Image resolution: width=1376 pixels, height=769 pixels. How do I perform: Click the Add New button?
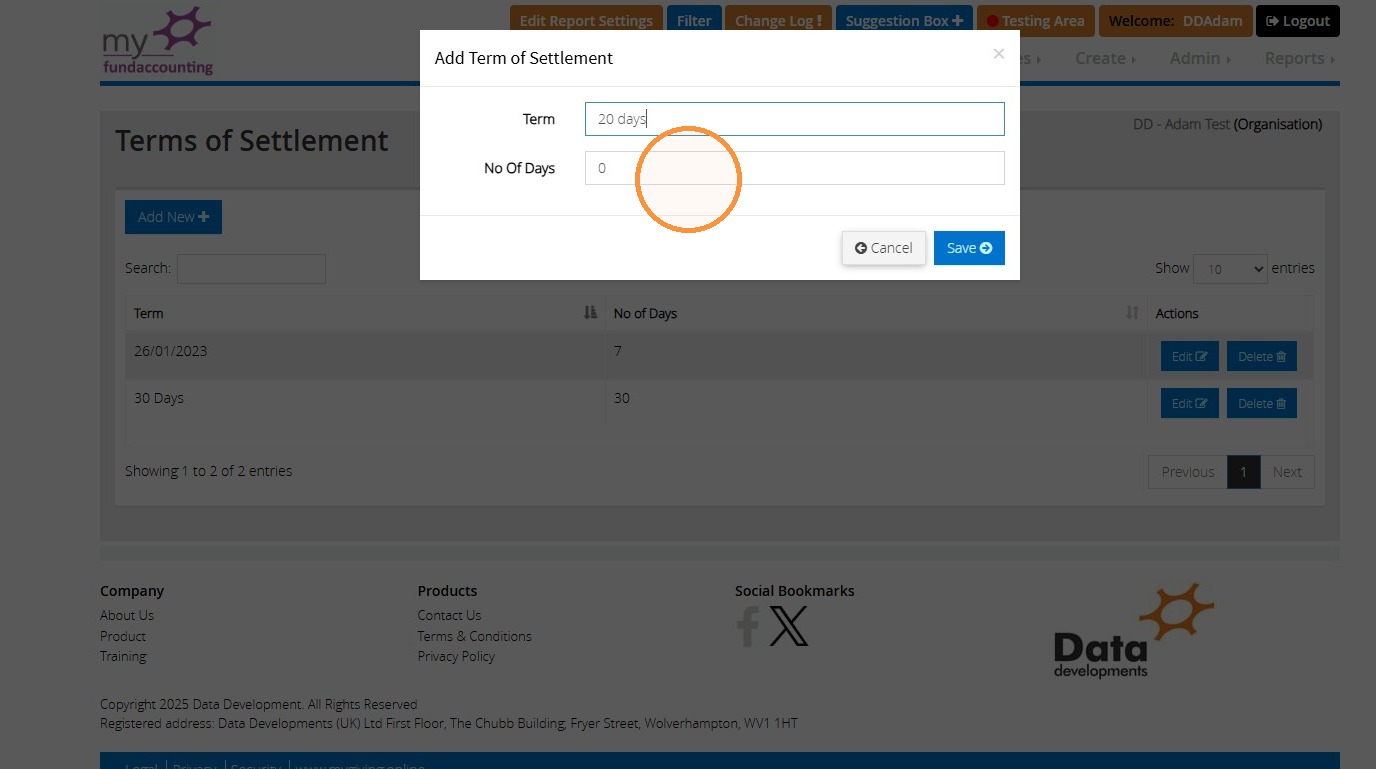173,217
